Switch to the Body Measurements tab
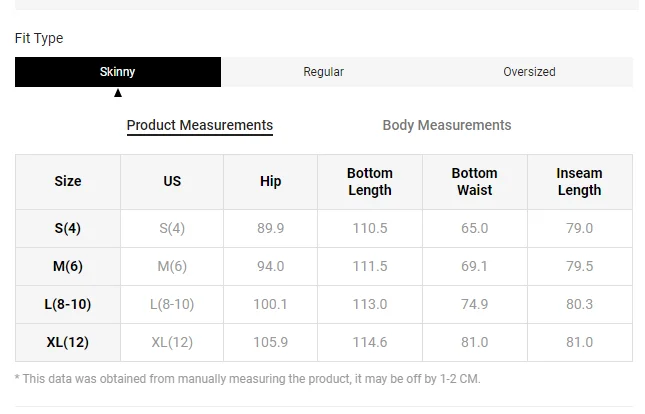Screen dimensions: 645x414 pyautogui.click(x=447, y=125)
